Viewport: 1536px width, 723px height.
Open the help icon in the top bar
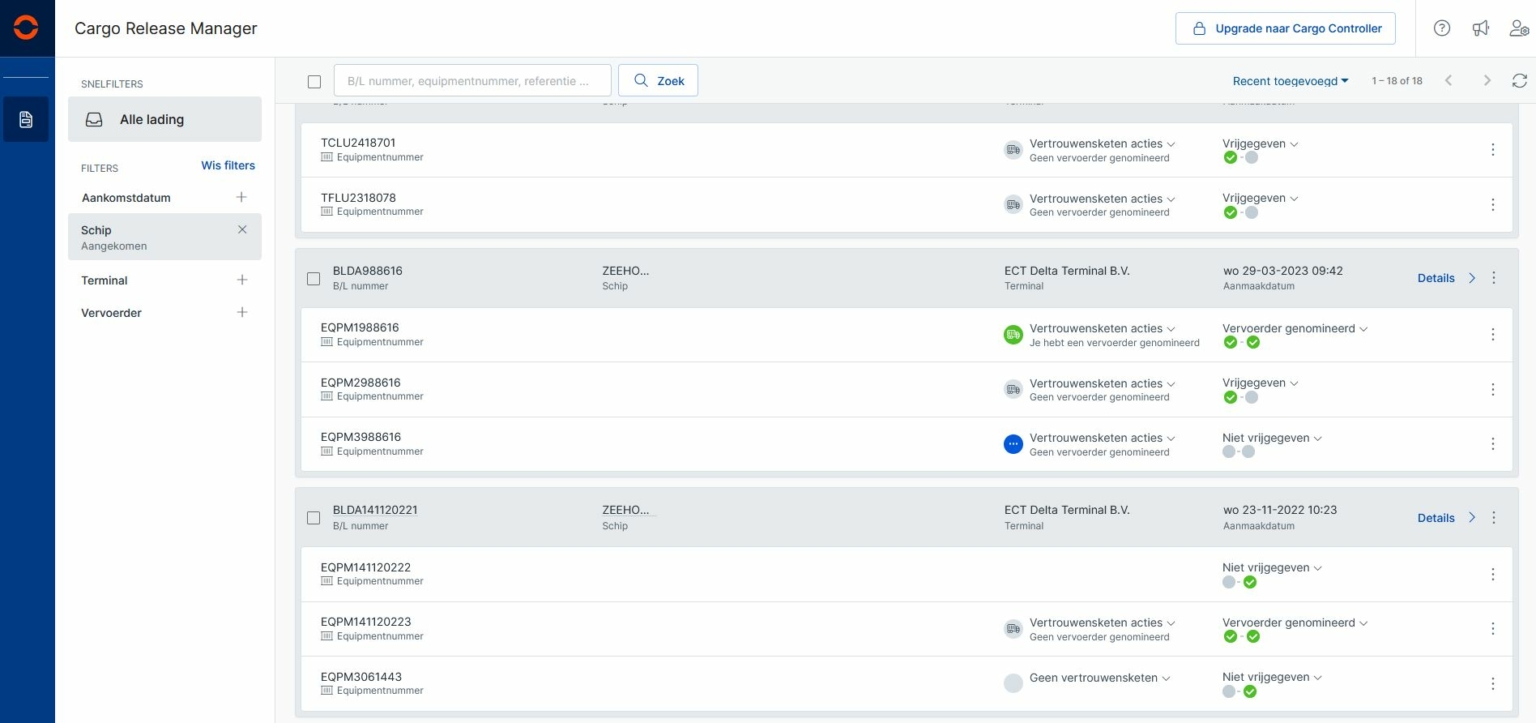[x=1441, y=28]
